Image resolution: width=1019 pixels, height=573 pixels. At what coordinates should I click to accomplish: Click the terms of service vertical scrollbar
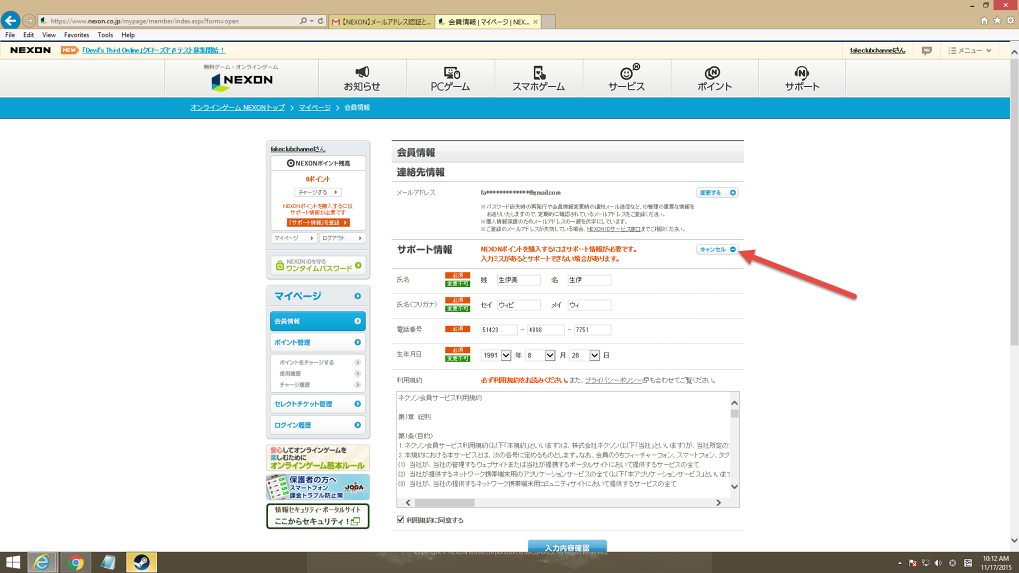click(x=735, y=445)
